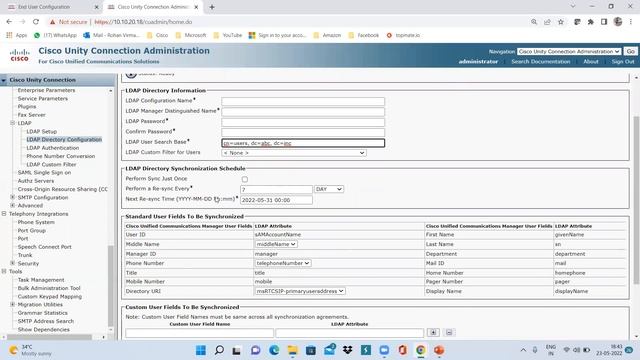The width and height of the screenshot is (640, 360).
Task: Click the sidebar horizontal scrollbar
Action: point(49,337)
